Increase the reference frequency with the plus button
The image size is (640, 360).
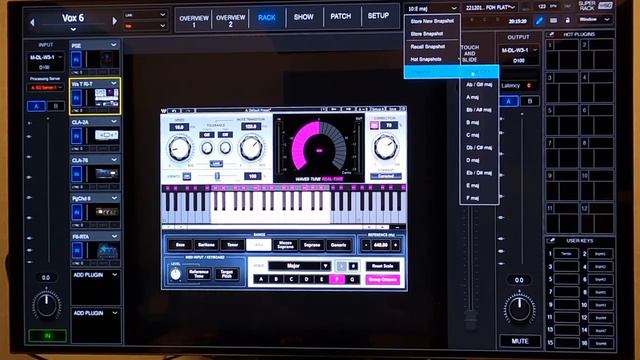coord(395,245)
